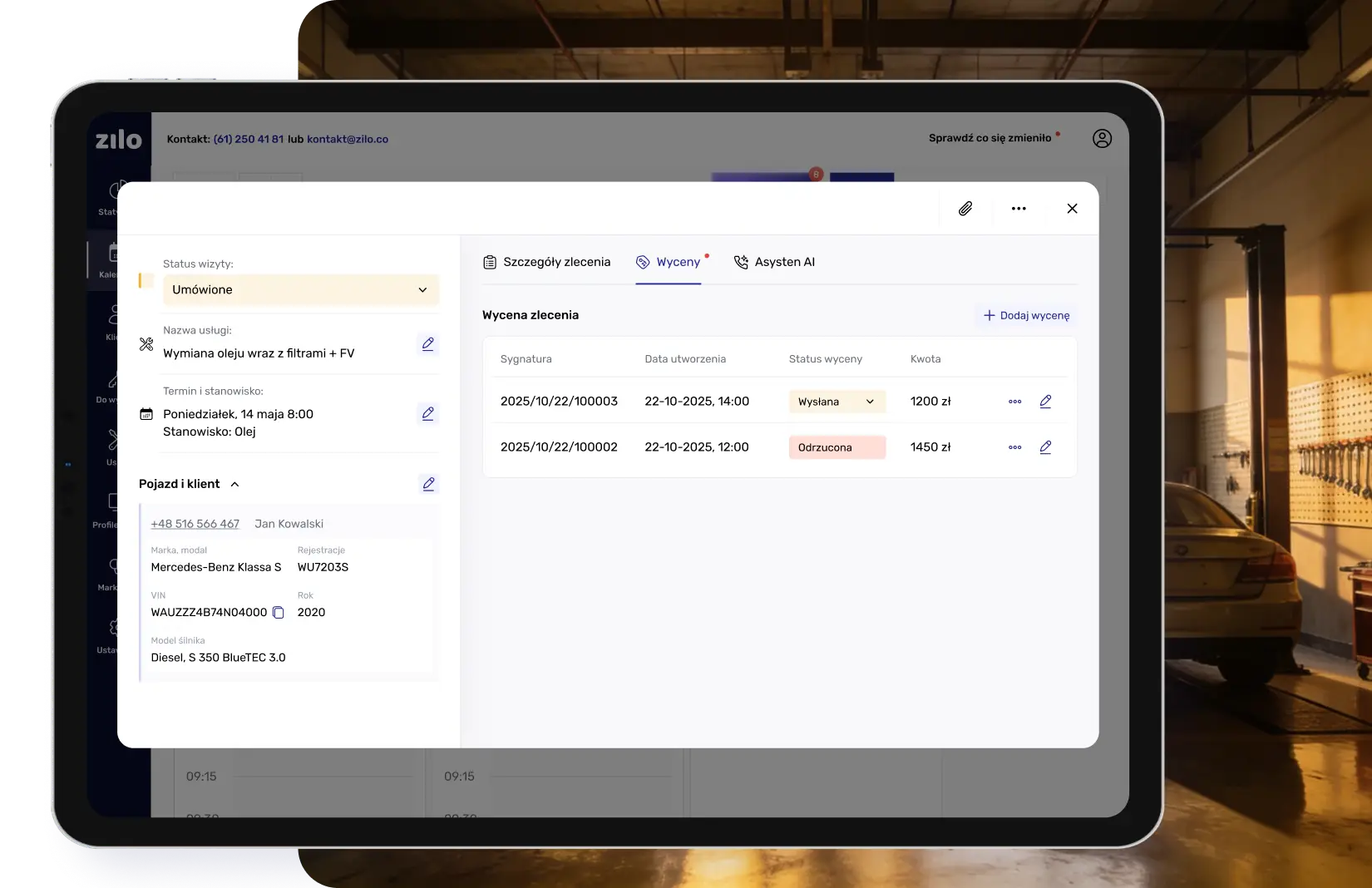Select the Wyceny tab
This screenshot has width=1372, height=888.
(669, 262)
